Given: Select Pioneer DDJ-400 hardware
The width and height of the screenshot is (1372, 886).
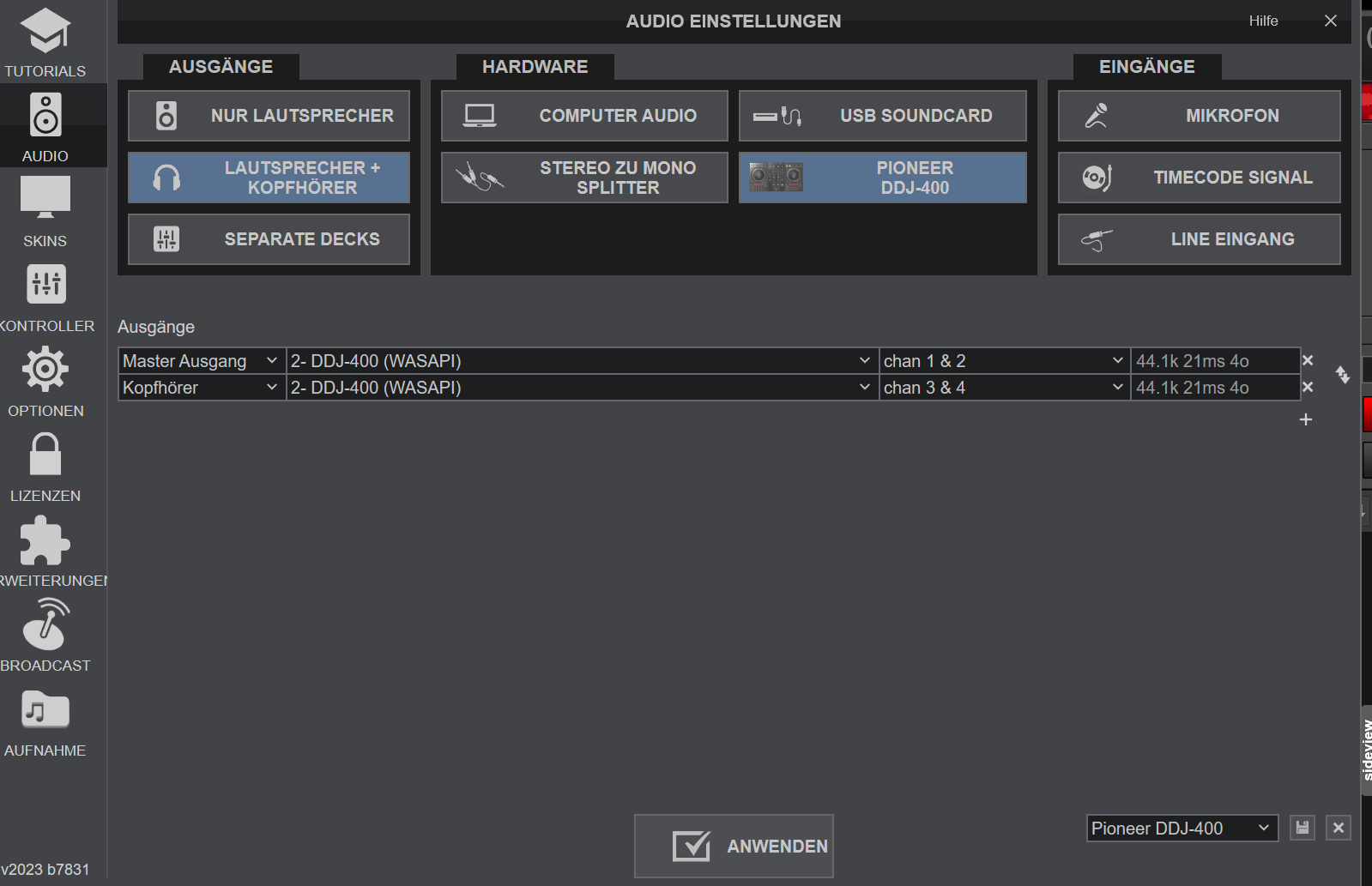Looking at the screenshot, I should [x=883, y=178].
